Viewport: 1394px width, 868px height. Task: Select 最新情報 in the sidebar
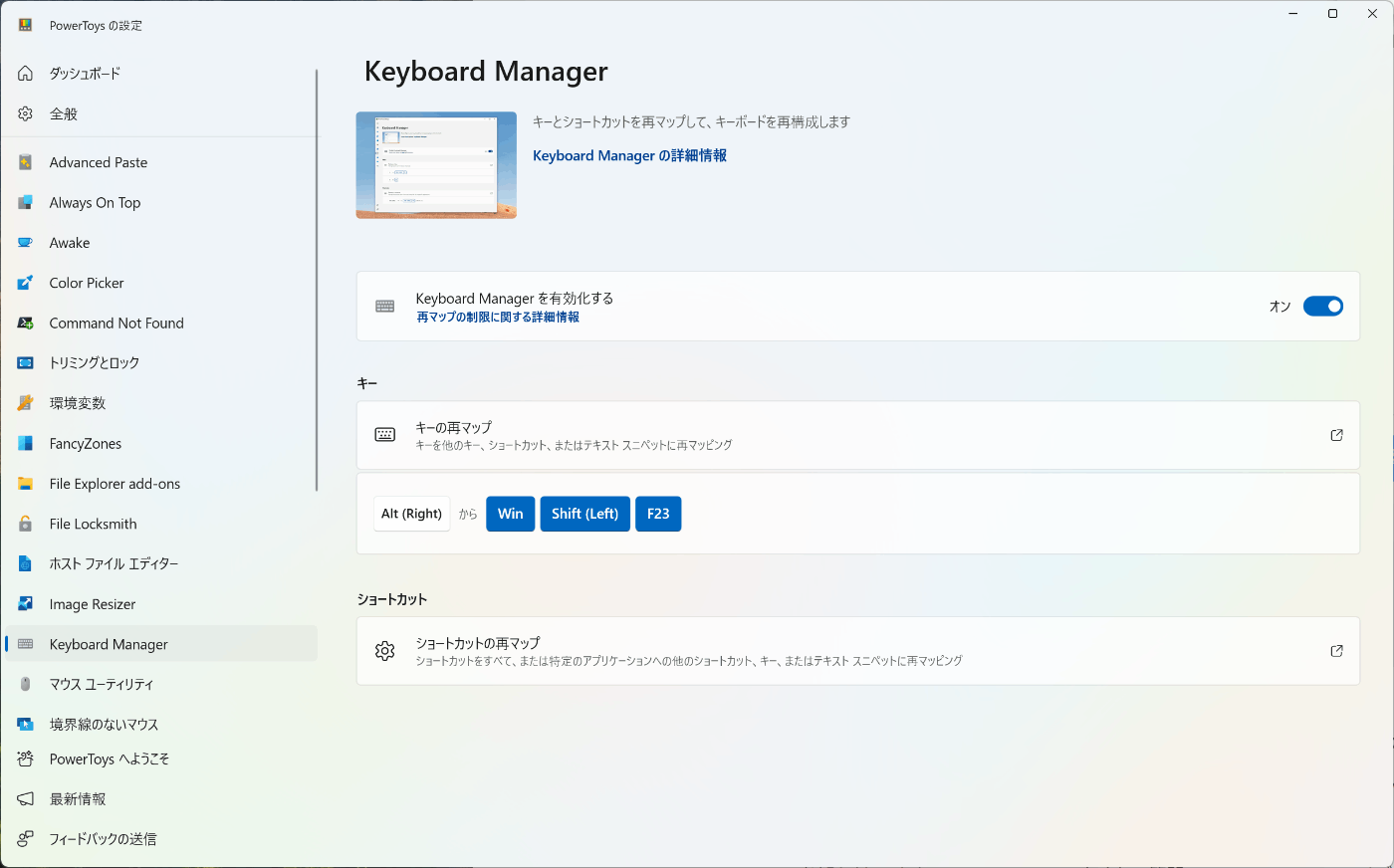[x=160, y=798]
